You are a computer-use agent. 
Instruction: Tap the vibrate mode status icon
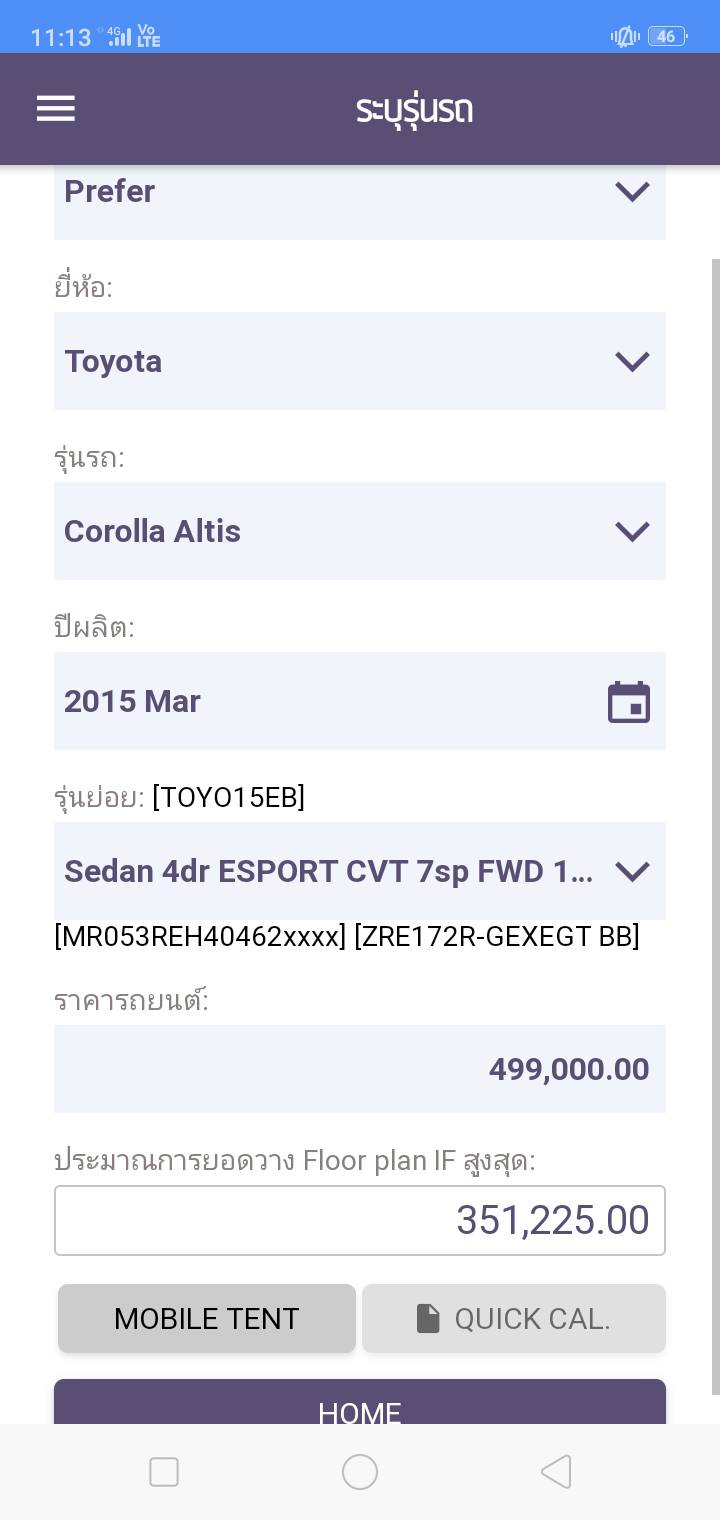click(625, 37)
